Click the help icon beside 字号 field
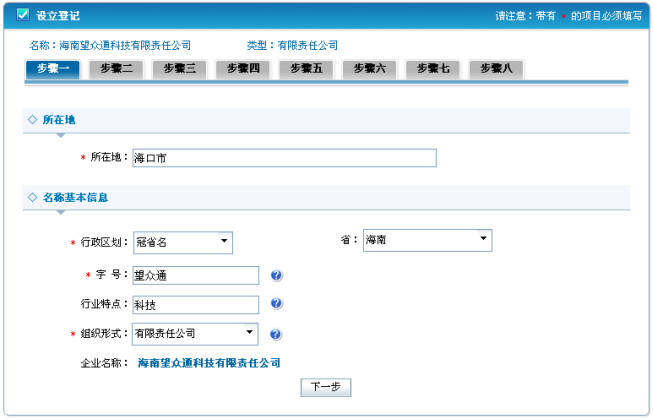The image size is (653, 420). click(277, 276)
